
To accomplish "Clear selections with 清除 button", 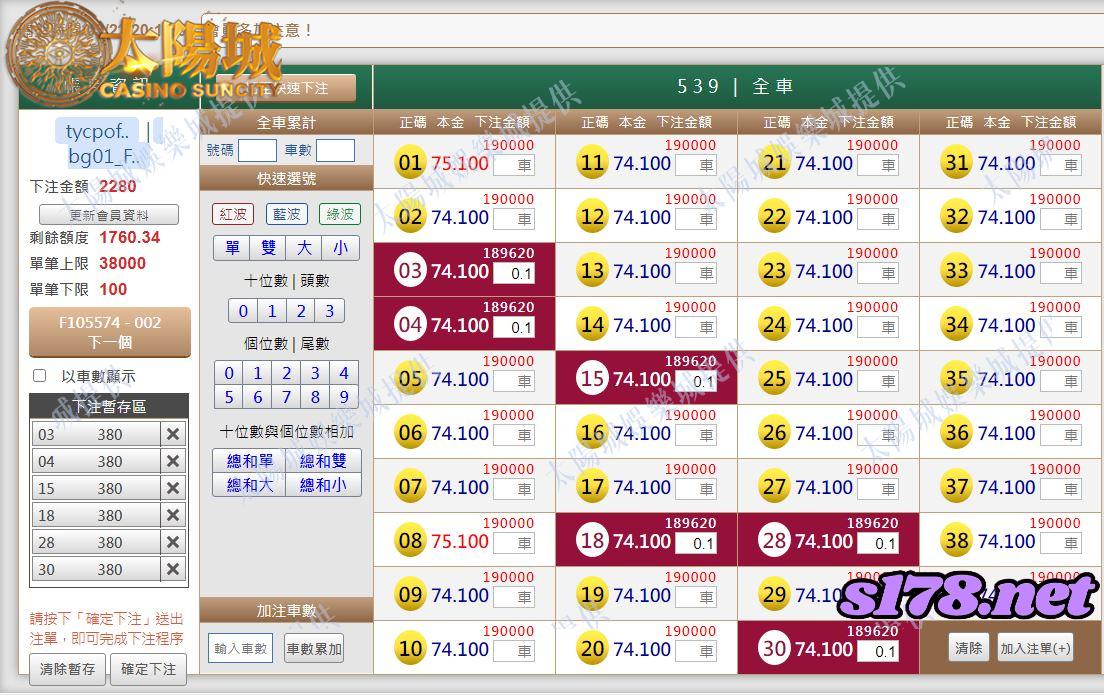I will (969, 648).
